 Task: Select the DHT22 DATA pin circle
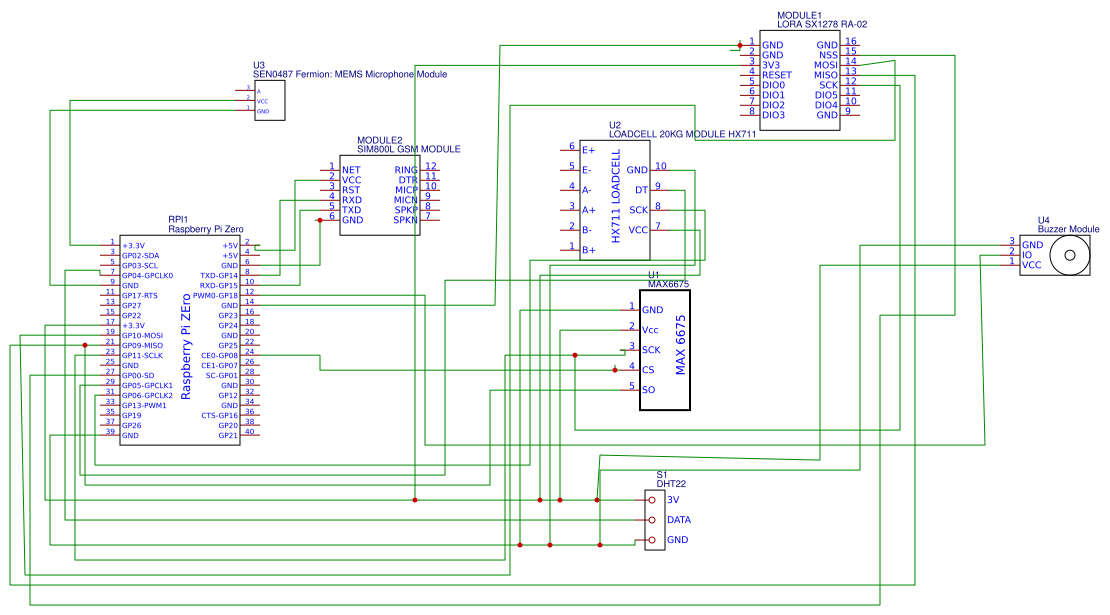pos(652,520)
